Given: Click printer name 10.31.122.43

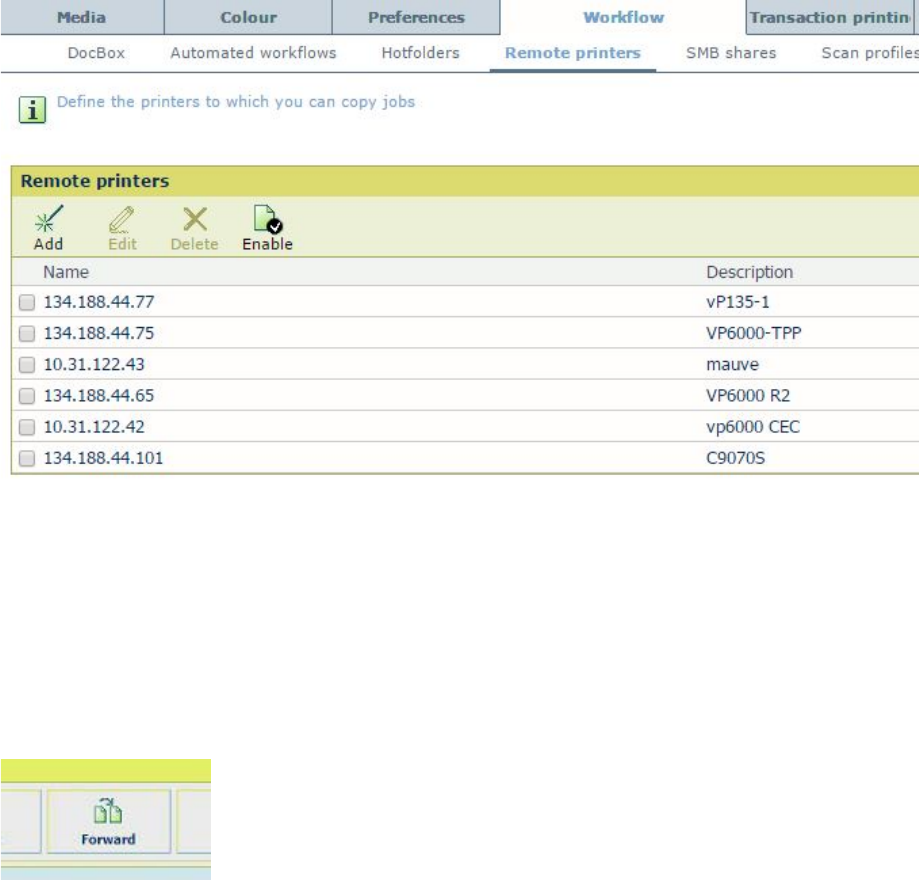Looking at the screenshot, I should (94, 364).
